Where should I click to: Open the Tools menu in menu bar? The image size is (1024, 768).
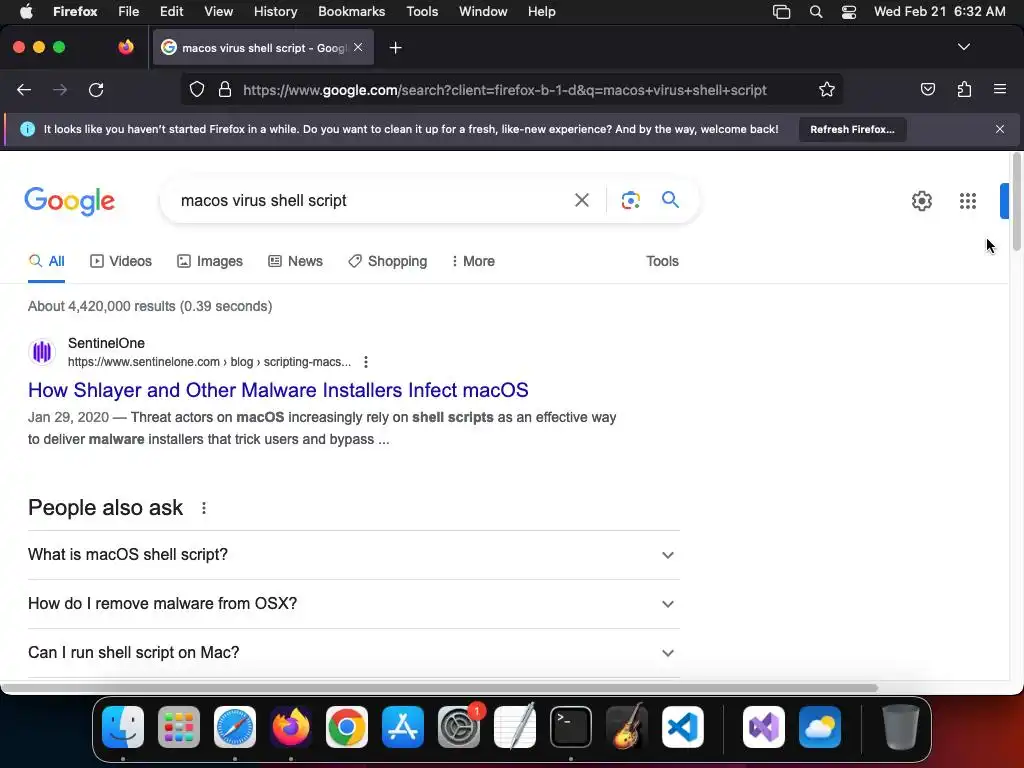point(422,12)
